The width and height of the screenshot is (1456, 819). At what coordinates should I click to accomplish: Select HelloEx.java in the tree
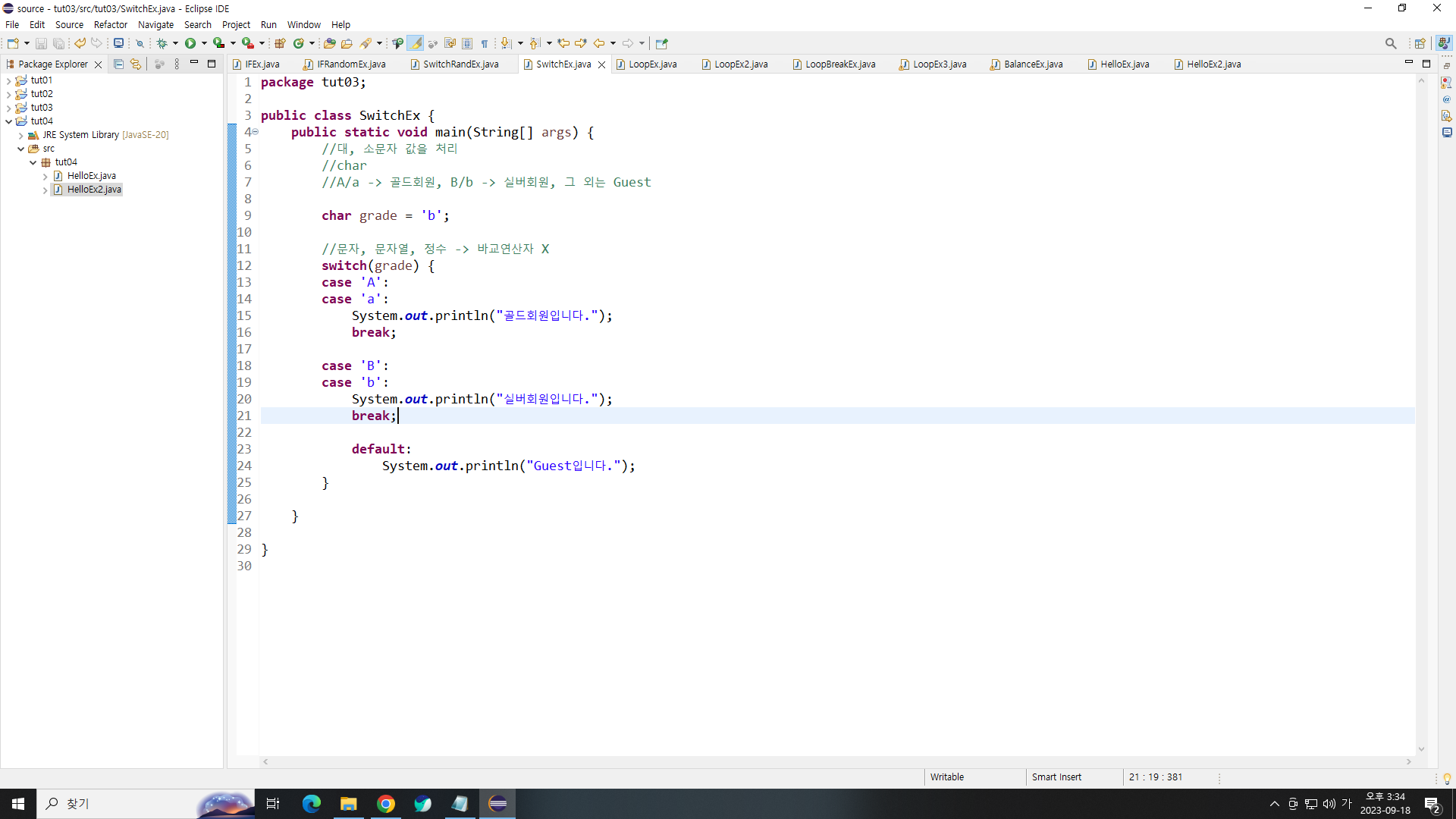pos(91,176)
